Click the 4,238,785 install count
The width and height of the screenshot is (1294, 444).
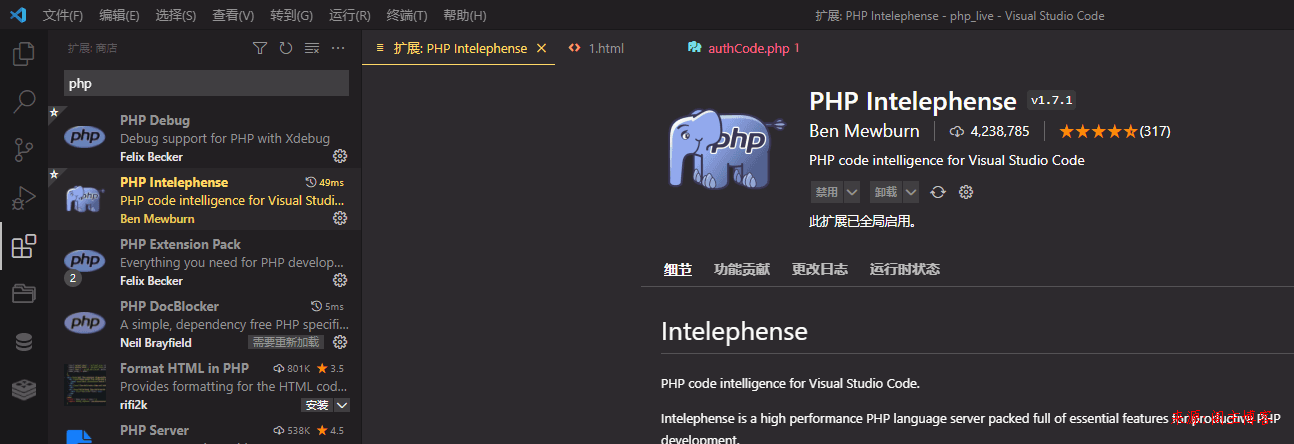pos(989,131)
